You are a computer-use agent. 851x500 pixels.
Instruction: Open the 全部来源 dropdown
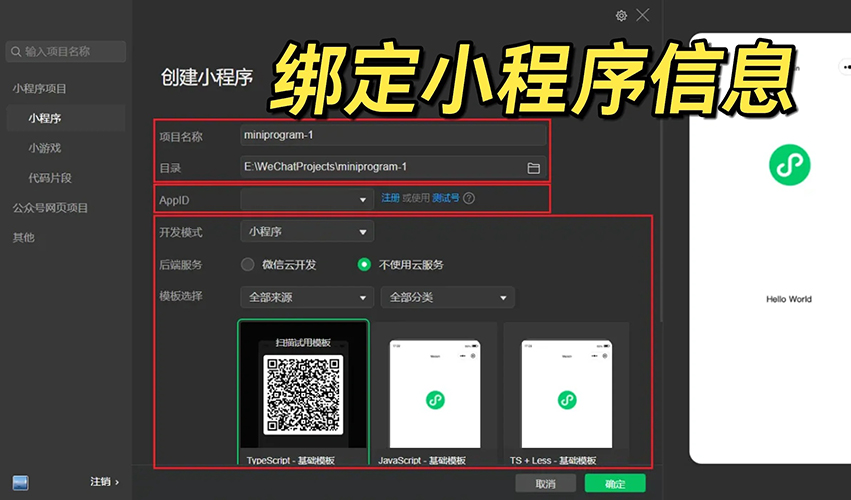[307, 298]
